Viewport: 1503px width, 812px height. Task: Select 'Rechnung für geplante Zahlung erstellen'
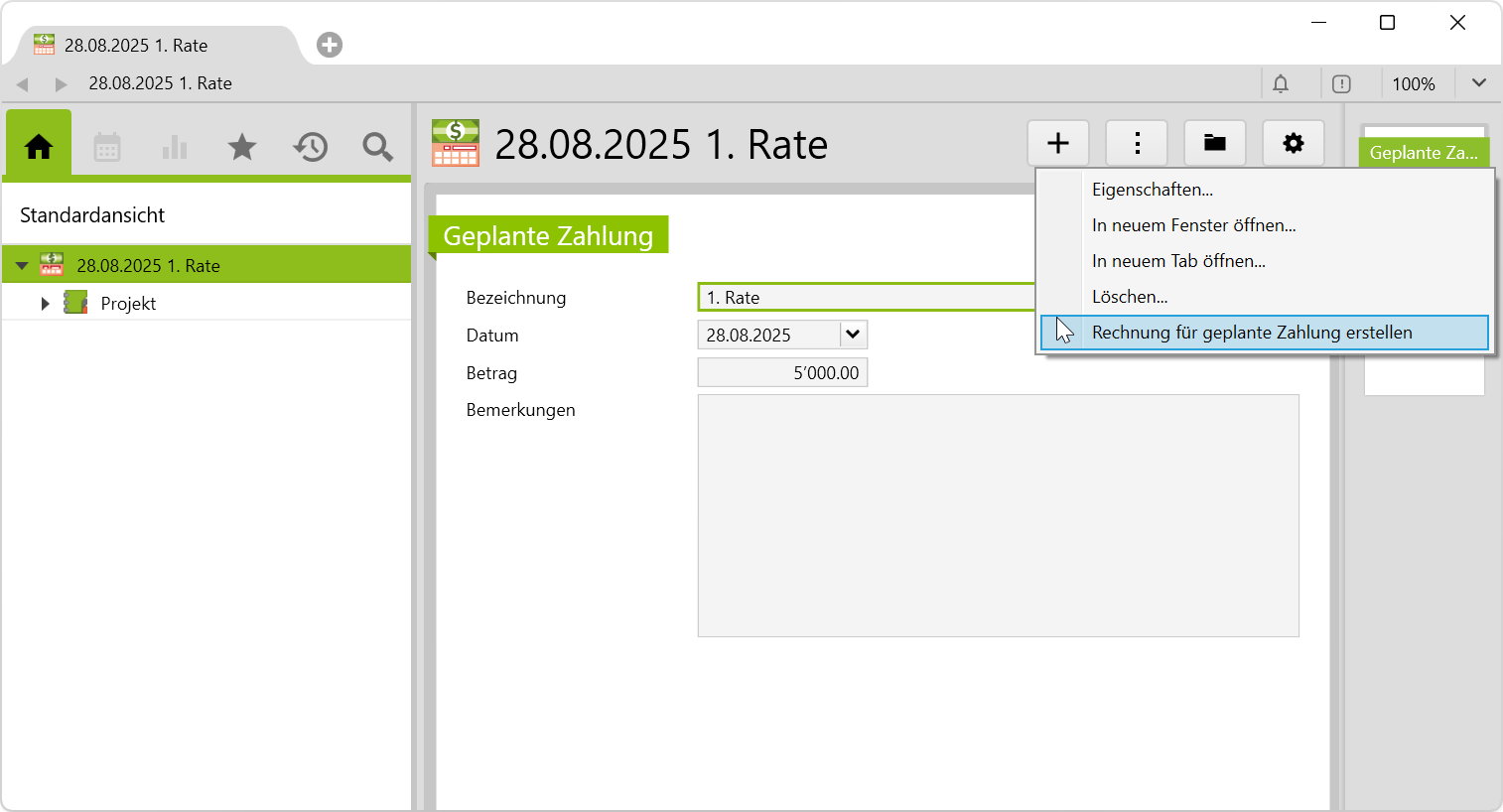click(1252, 333)
